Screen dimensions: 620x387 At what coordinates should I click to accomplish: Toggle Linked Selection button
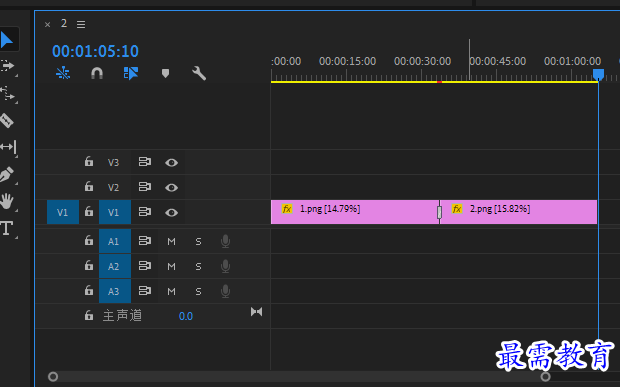(131, 73)
